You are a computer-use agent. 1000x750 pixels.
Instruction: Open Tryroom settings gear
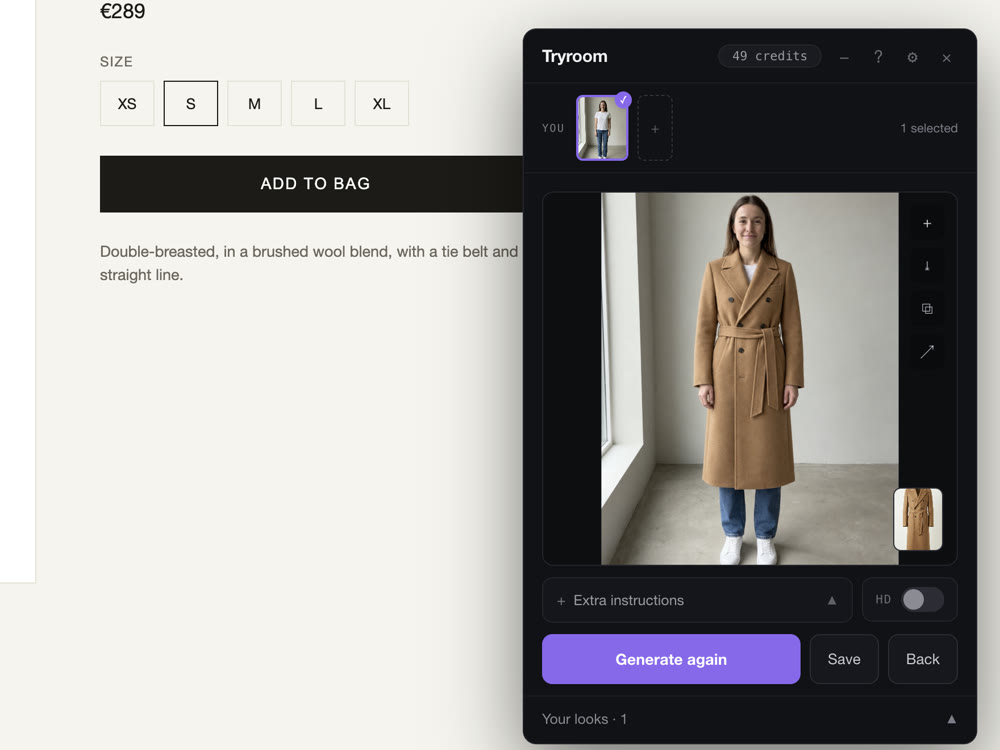coord(913,57)
